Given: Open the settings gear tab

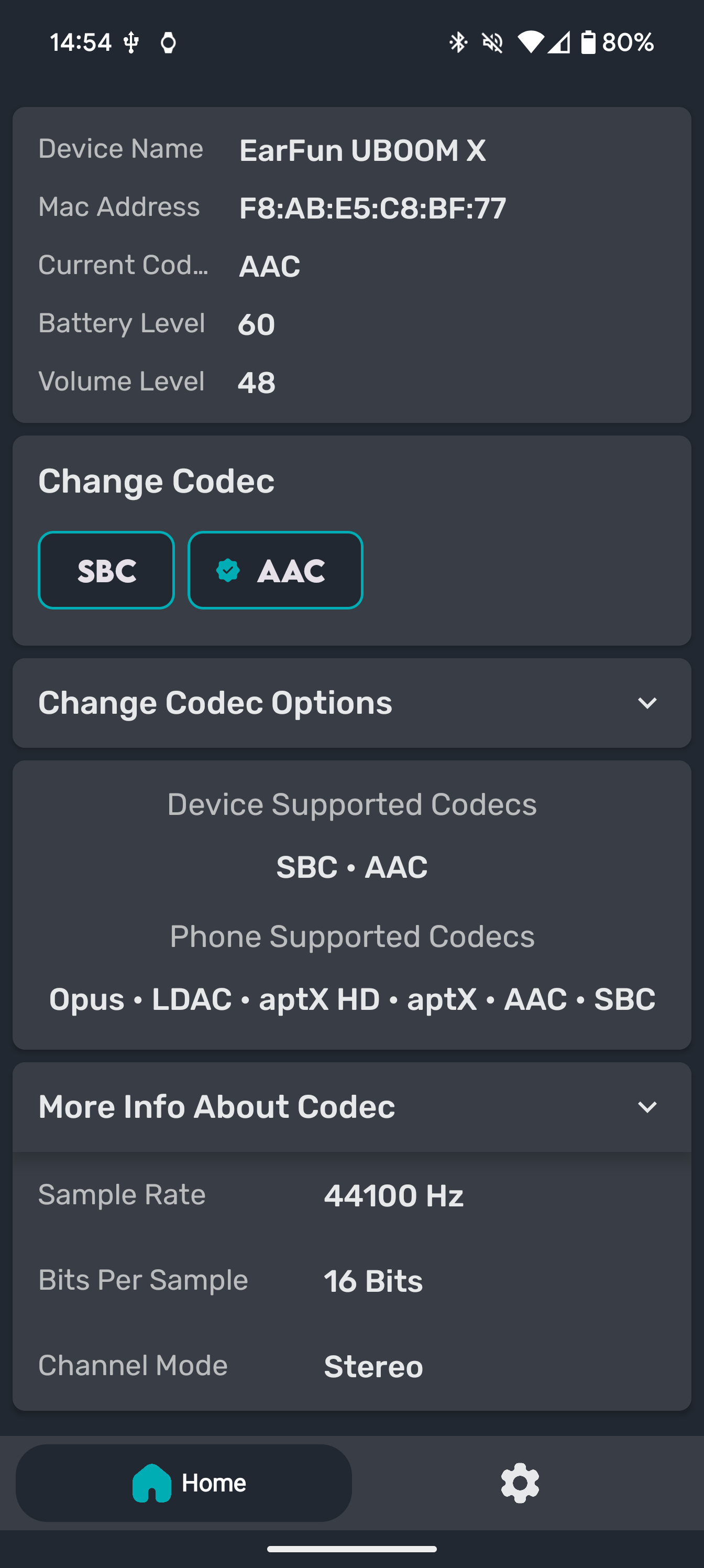Looking at the screenshot, I should (520, 1484).
